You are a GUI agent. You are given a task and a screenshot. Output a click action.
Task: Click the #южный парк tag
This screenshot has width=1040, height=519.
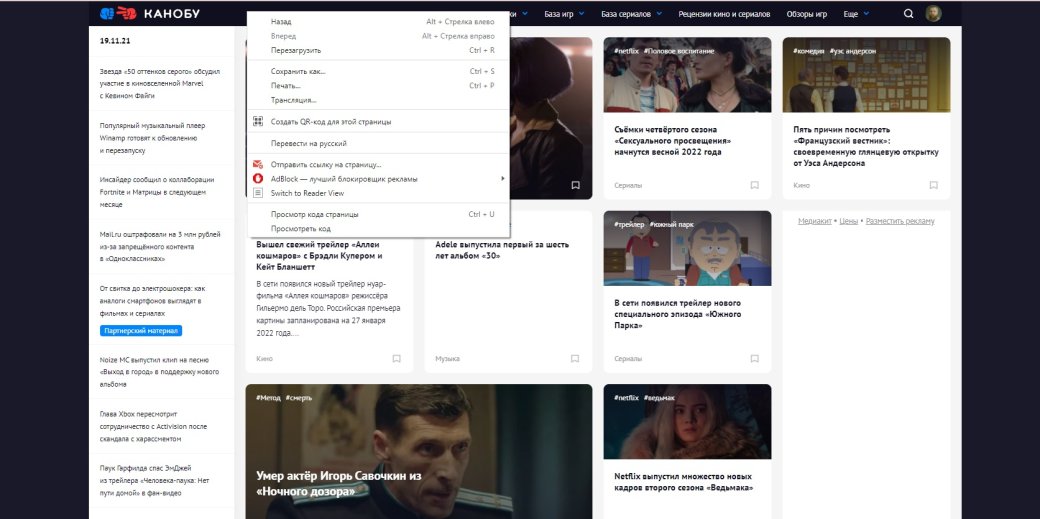tap(671, 224)
